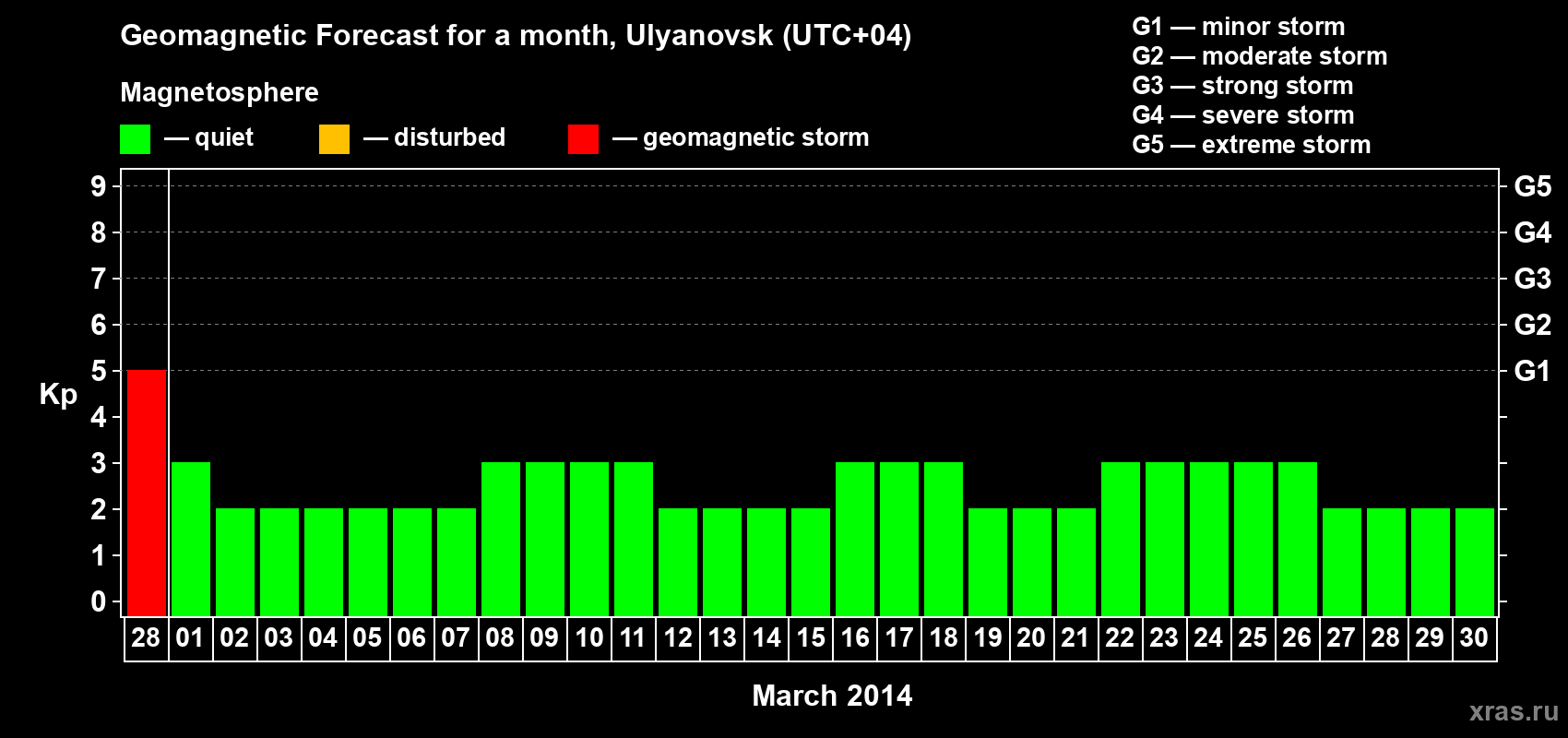Click the 'G3 — strong storm' legend entry
This screenshot has width=1568, height=738.
1242,86
